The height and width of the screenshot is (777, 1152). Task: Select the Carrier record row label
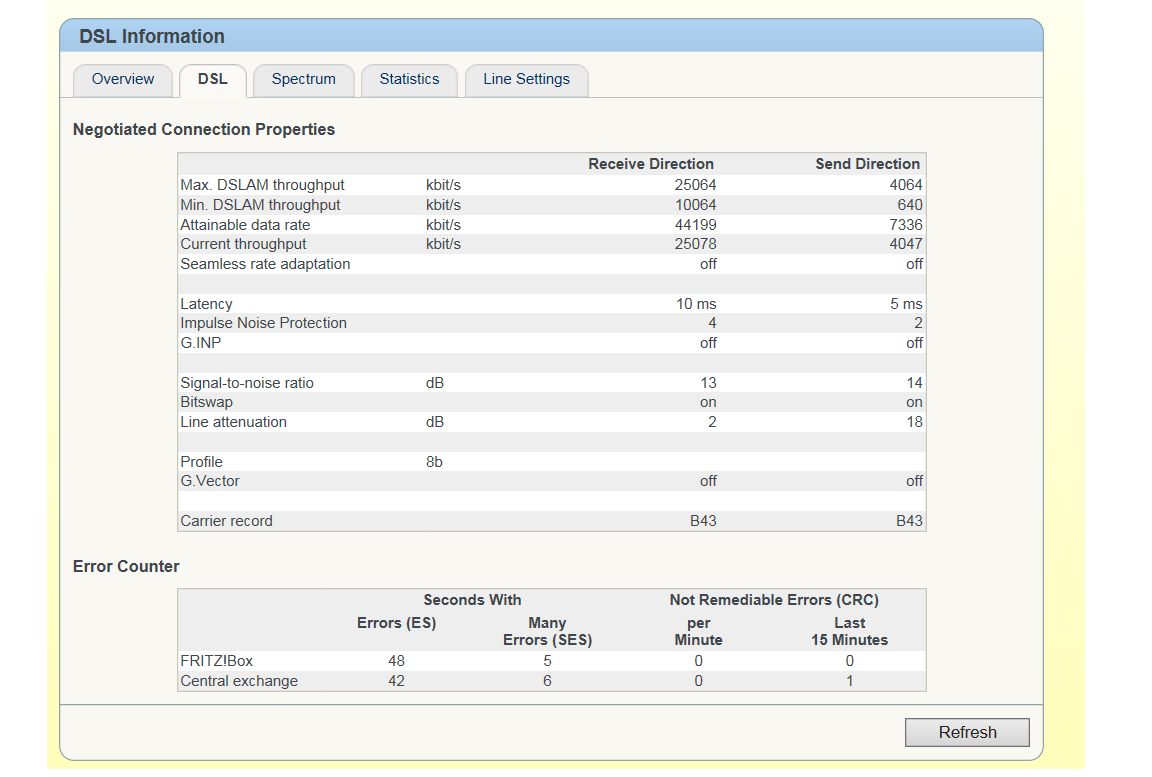point(226,521)
